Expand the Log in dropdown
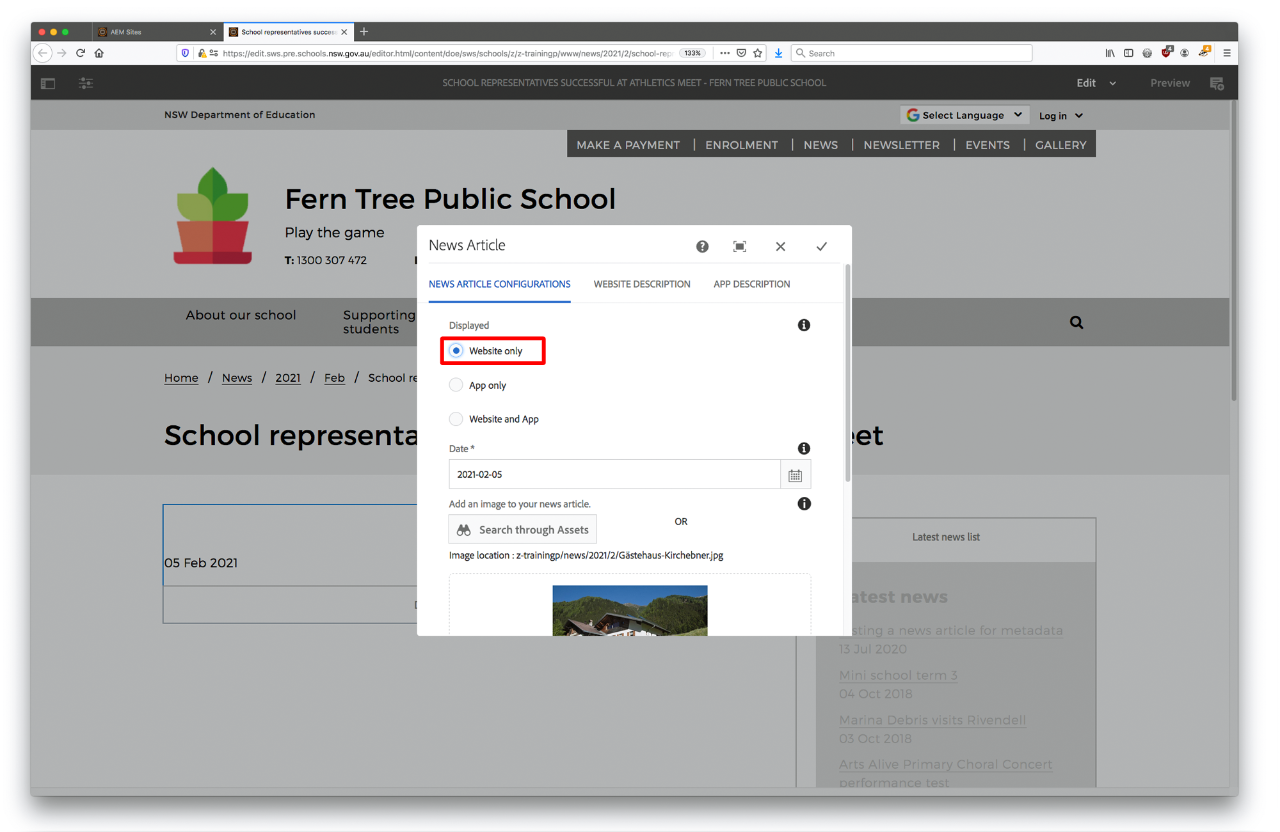 (1061, 116)
